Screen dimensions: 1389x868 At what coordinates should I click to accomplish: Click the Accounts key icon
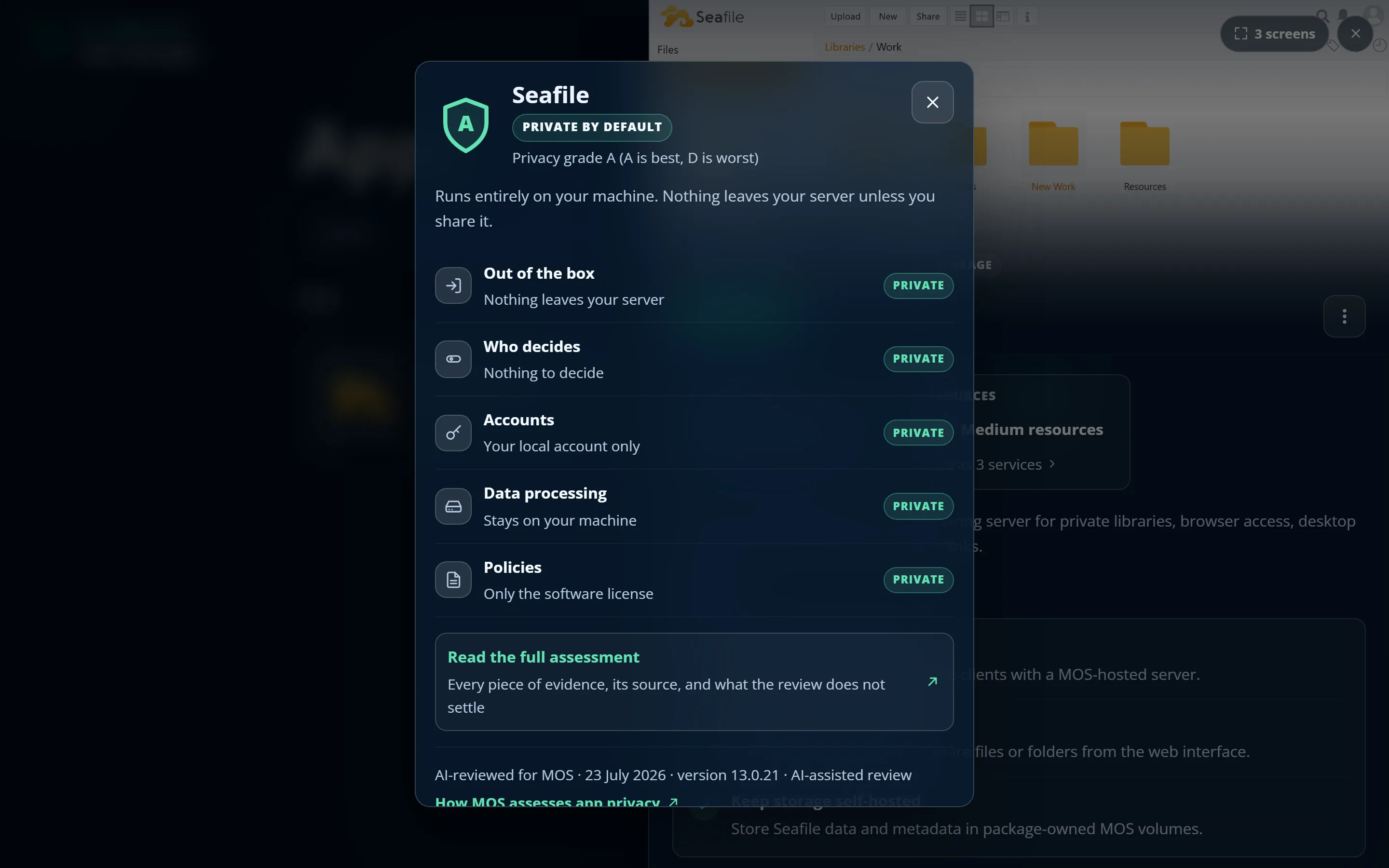453,432
